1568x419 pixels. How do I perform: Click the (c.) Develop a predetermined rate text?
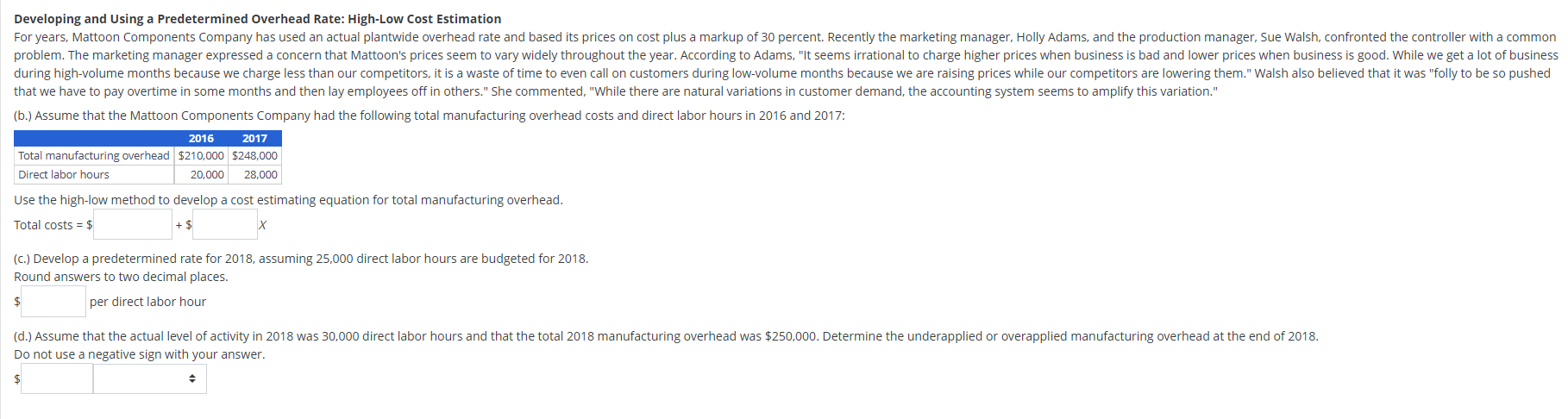tap(301, 259)
